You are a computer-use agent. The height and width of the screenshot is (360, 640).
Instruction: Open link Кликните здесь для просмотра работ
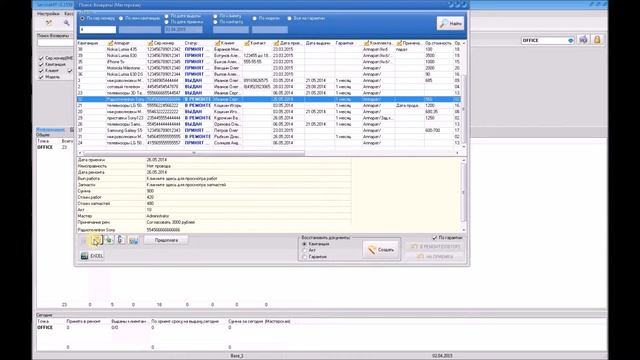(x=182, y=178)
